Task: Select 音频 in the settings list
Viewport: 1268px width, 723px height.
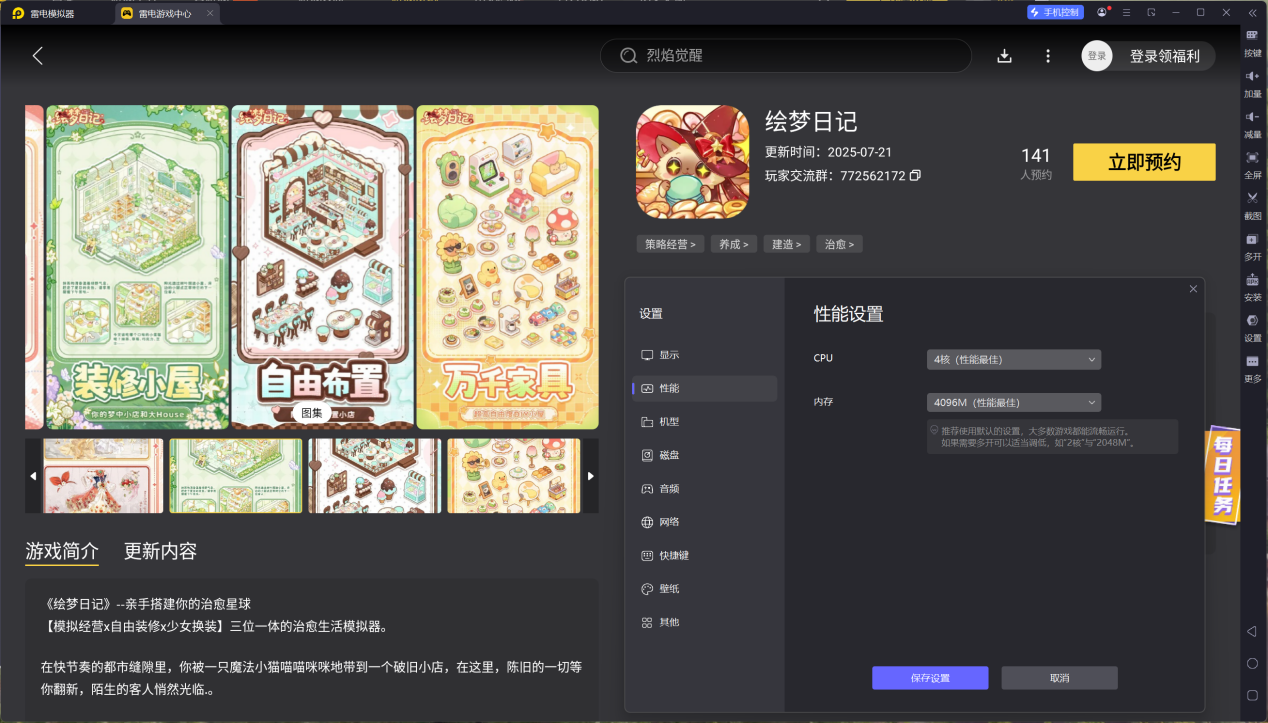Action: [705, 489]
